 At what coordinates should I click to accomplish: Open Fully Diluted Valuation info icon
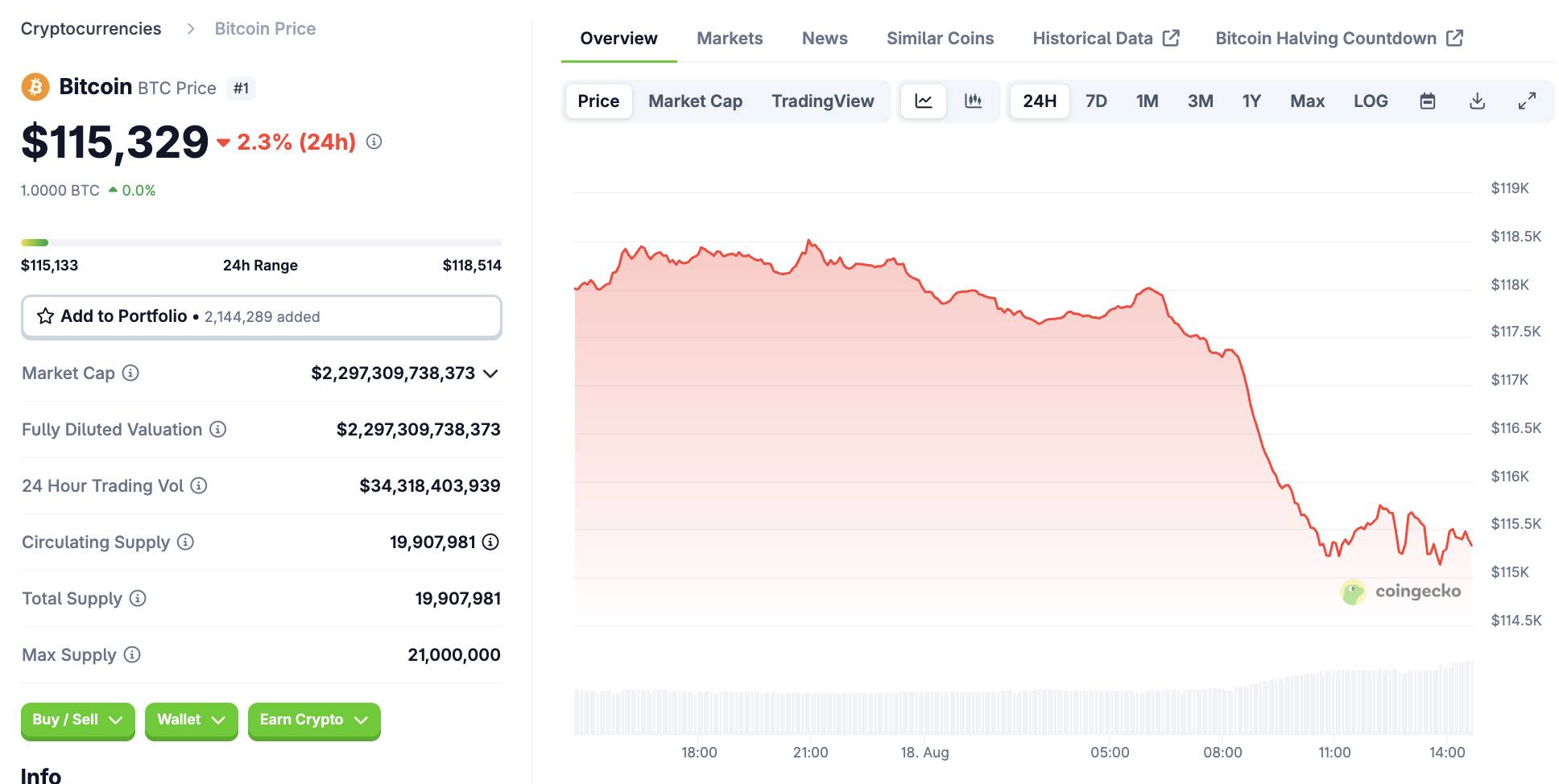point(217,429)
